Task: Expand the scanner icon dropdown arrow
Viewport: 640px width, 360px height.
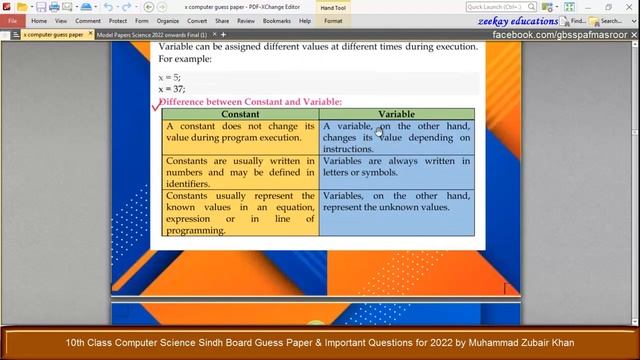Action: (x=96, y=7)
